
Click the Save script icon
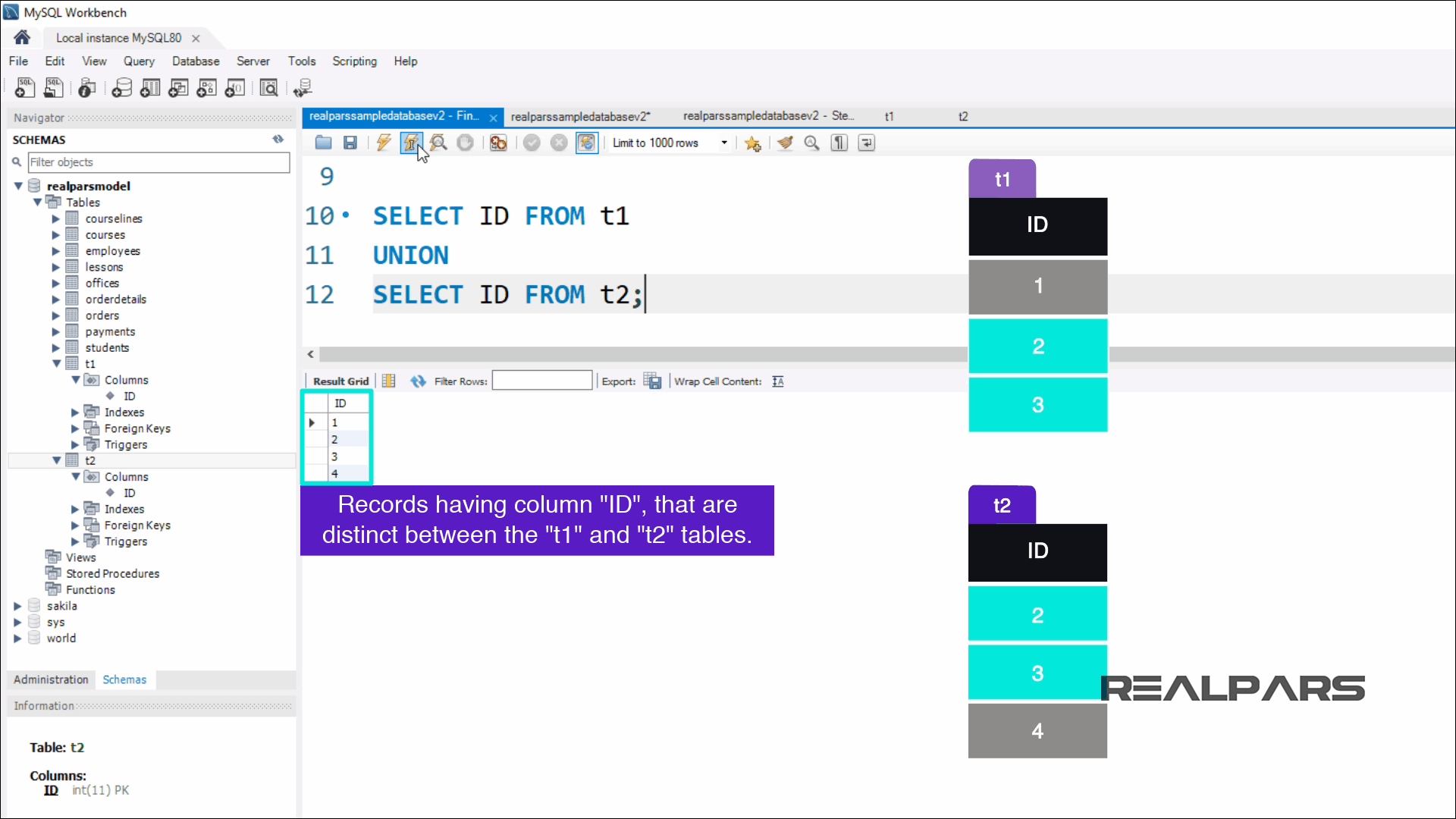tap(350, 143)
